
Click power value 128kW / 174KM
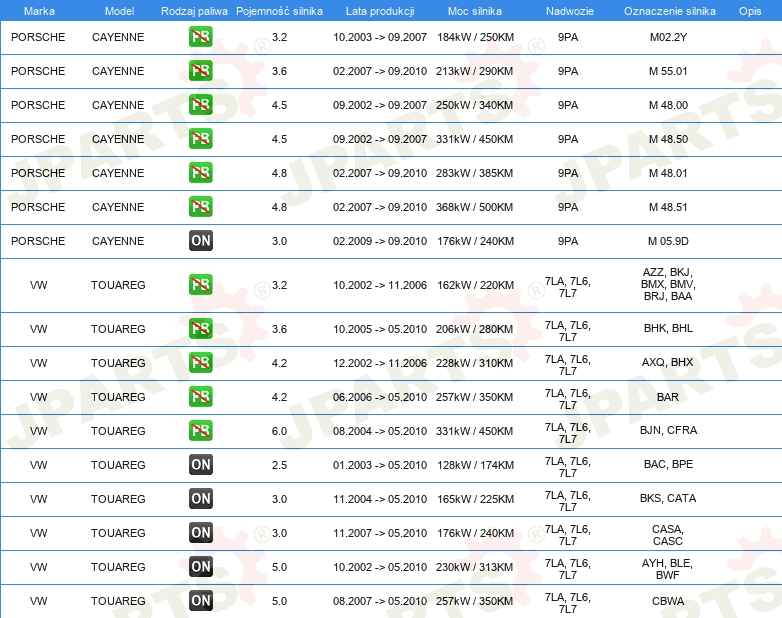475,465
